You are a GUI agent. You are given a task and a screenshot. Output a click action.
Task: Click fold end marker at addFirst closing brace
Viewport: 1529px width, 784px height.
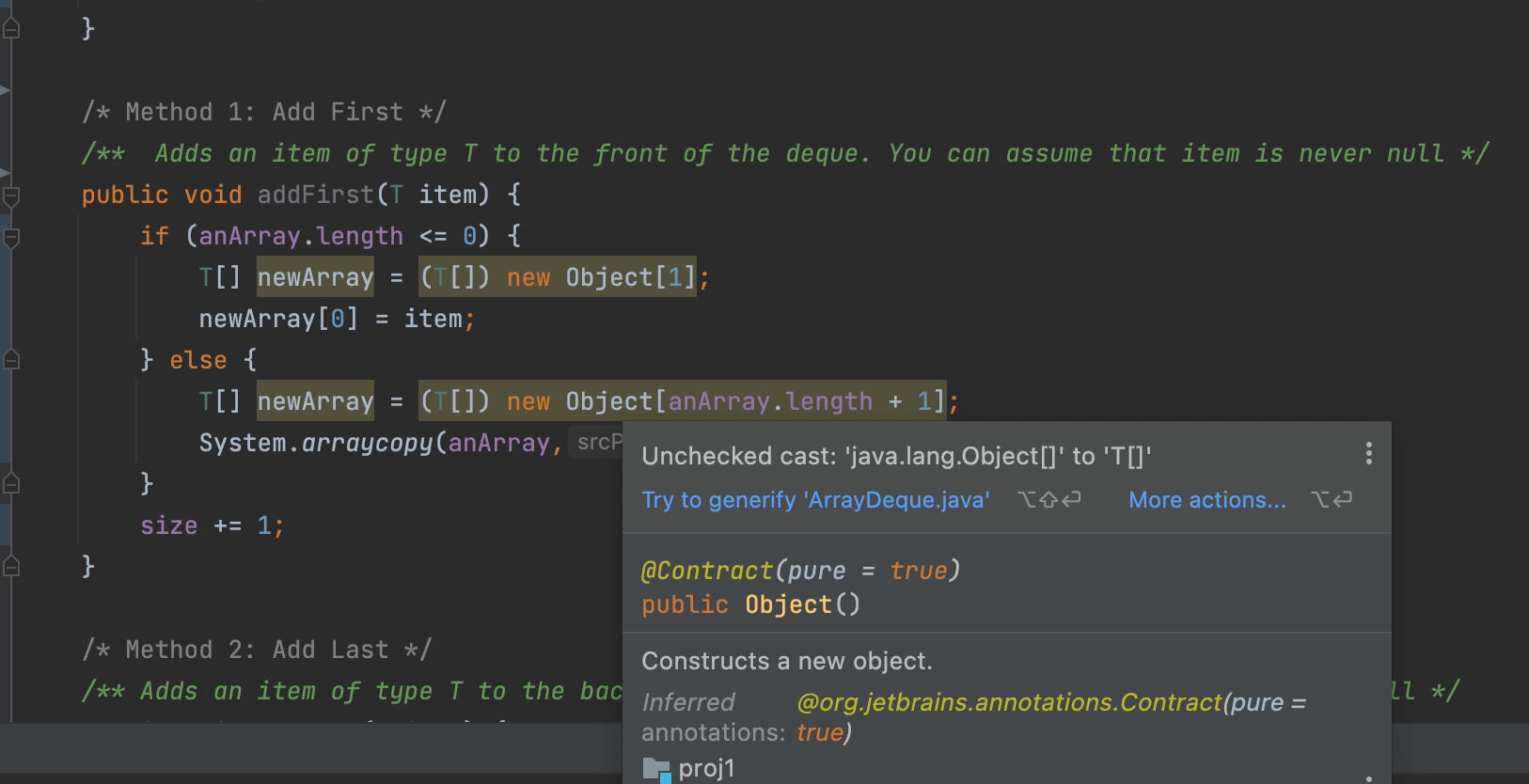pyautogui.click(x=11, y=566)
